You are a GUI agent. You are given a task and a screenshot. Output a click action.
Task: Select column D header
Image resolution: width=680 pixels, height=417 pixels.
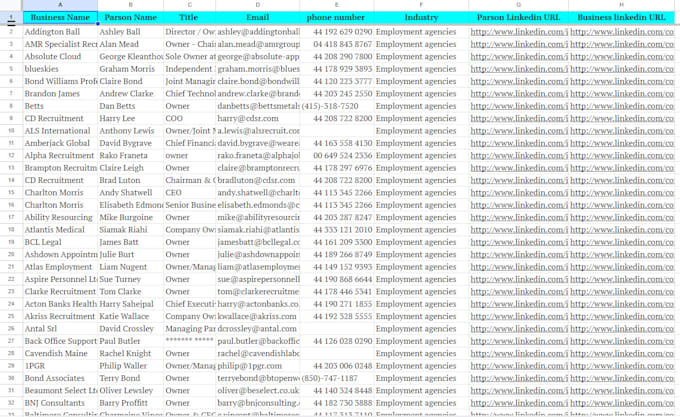pyautogui.click(x=258, y=5)
